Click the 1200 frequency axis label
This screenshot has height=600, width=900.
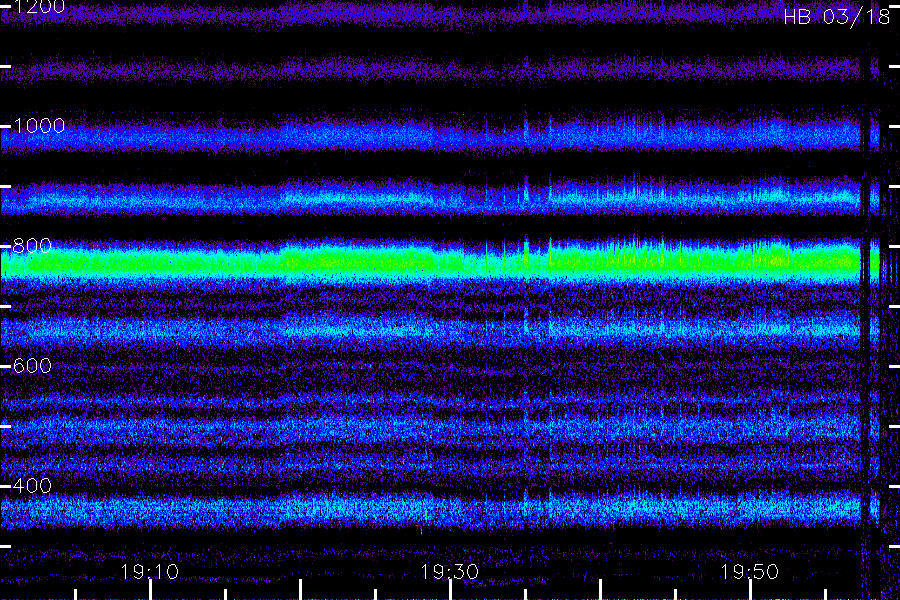pos(39,7)
